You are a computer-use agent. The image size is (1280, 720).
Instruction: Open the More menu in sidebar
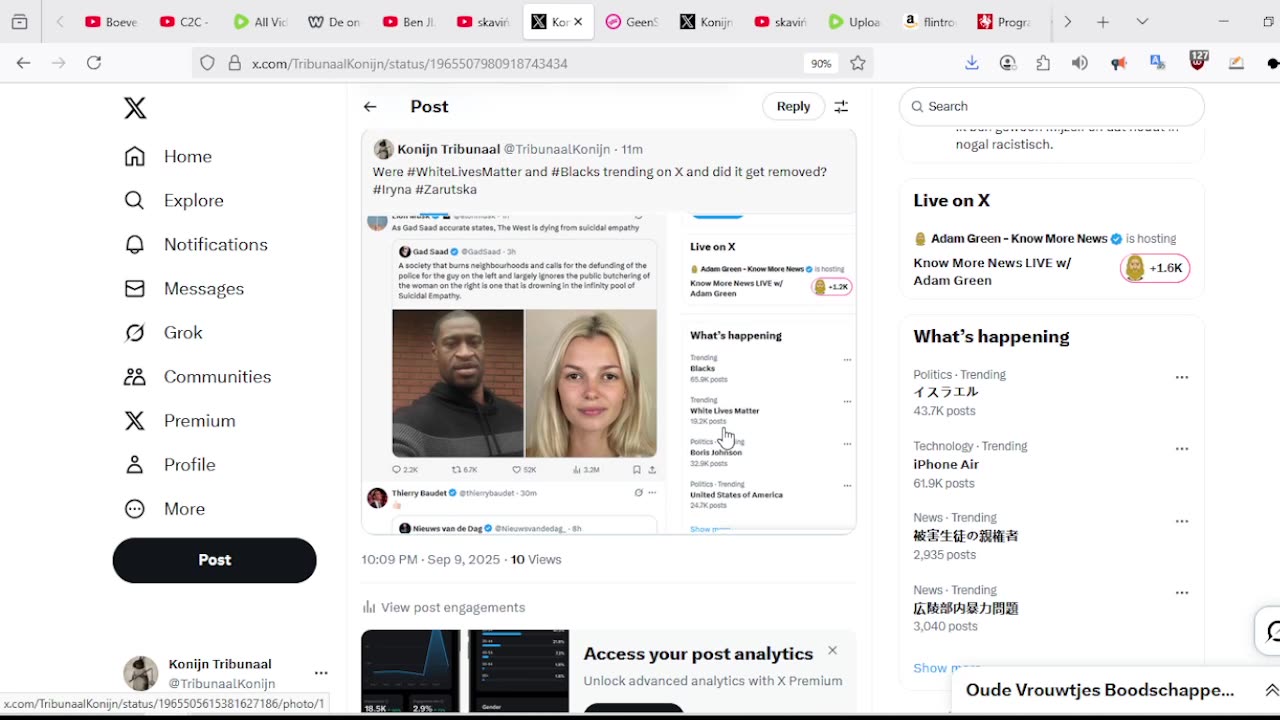[165, 508]
